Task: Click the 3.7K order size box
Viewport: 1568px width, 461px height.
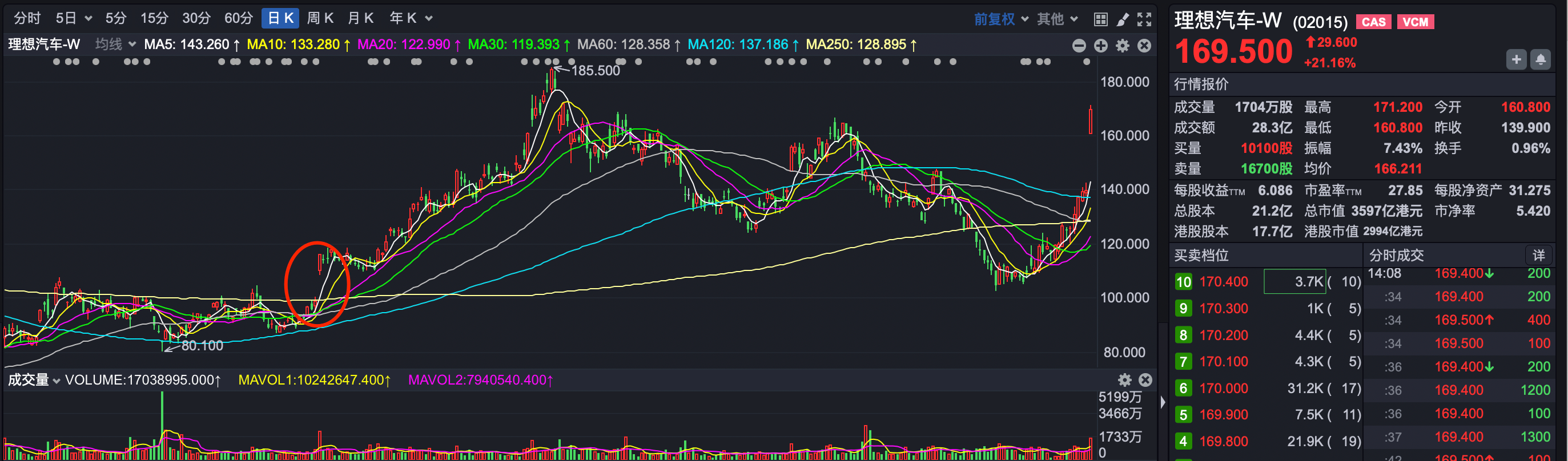Action: pos(1294,282)
